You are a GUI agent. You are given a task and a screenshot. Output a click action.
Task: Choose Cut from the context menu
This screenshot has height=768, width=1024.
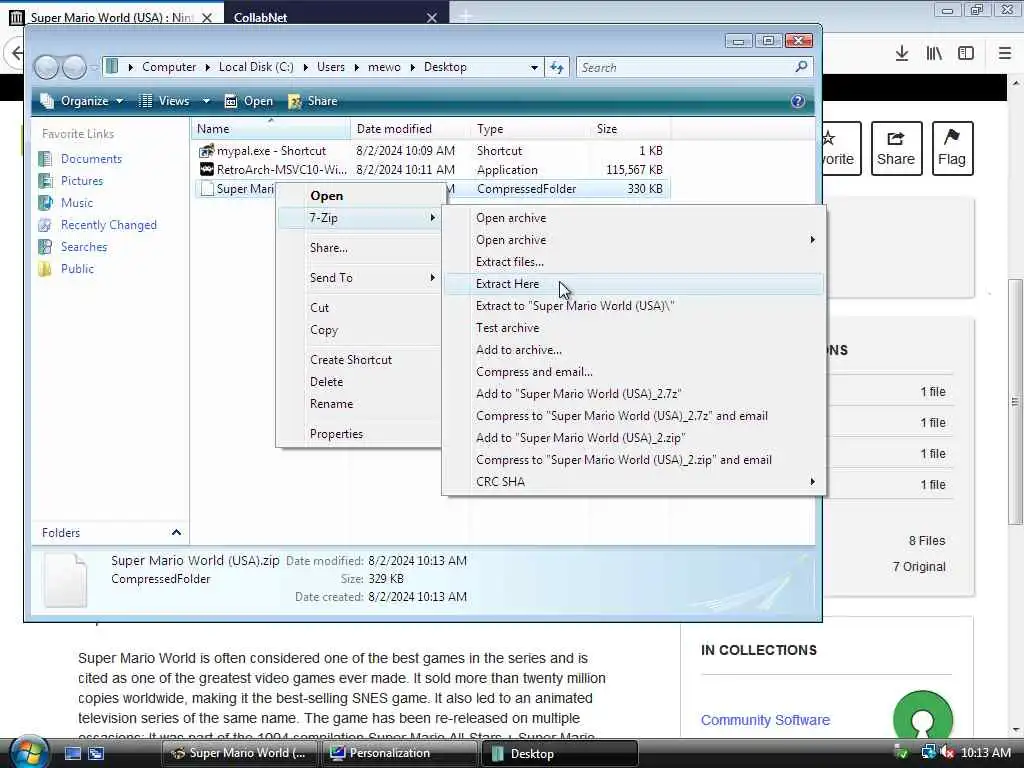pos(359,308)
